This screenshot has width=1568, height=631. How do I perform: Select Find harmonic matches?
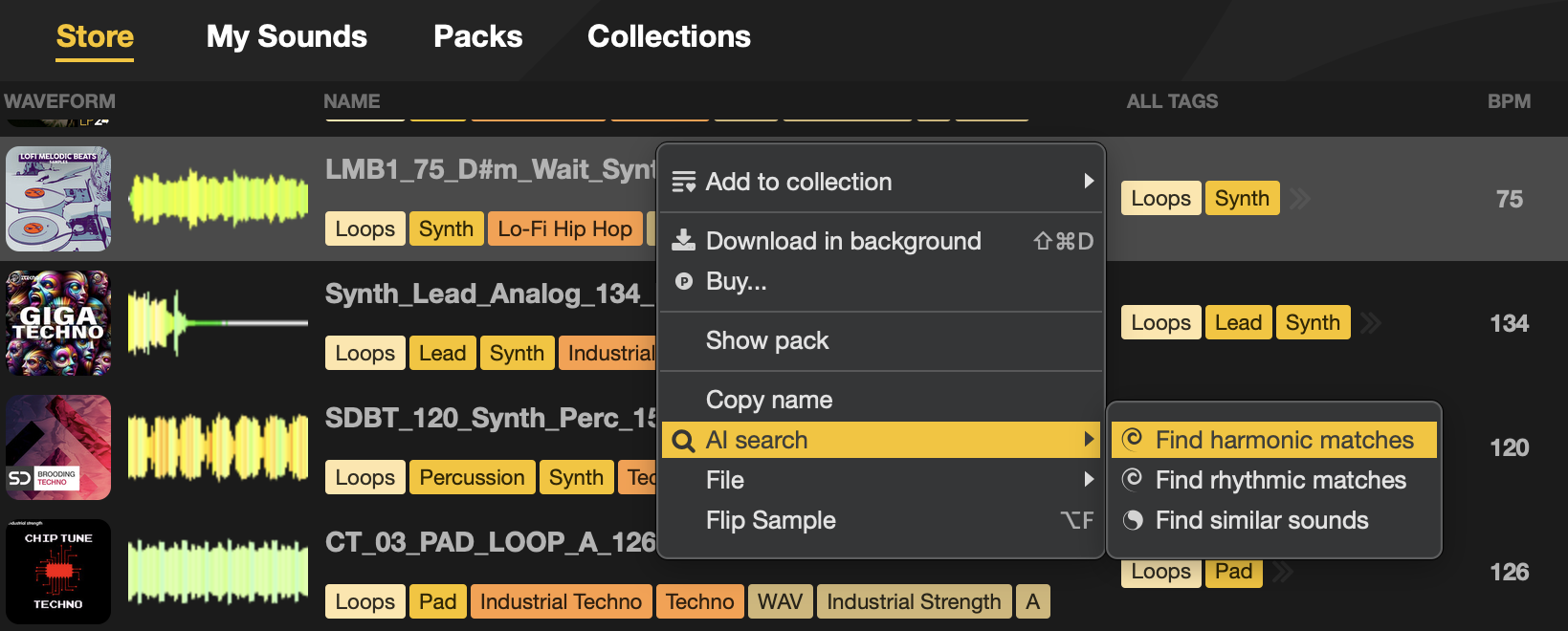[1273, 440]
